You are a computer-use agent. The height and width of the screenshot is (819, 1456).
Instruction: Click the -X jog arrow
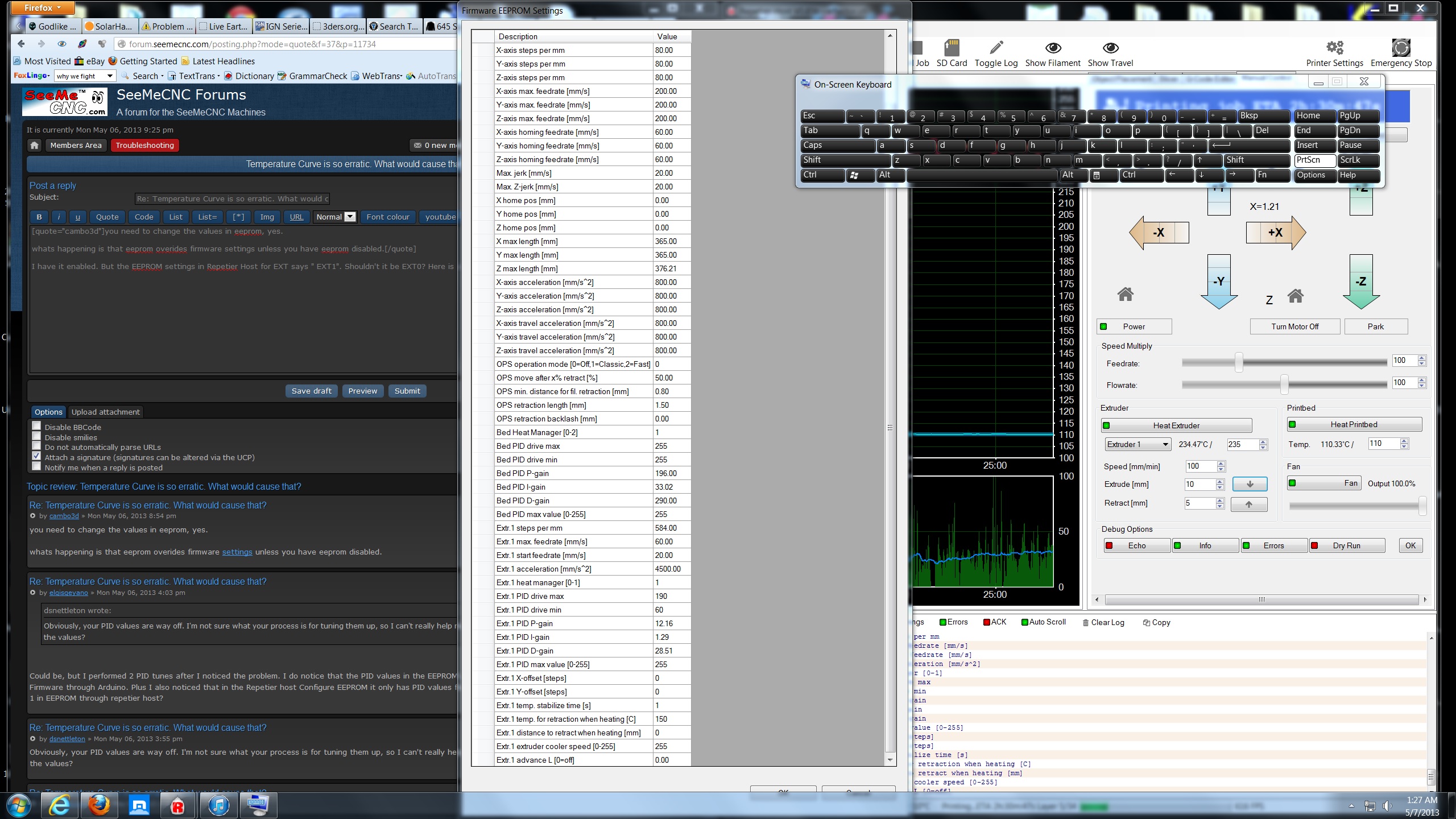1158,233
